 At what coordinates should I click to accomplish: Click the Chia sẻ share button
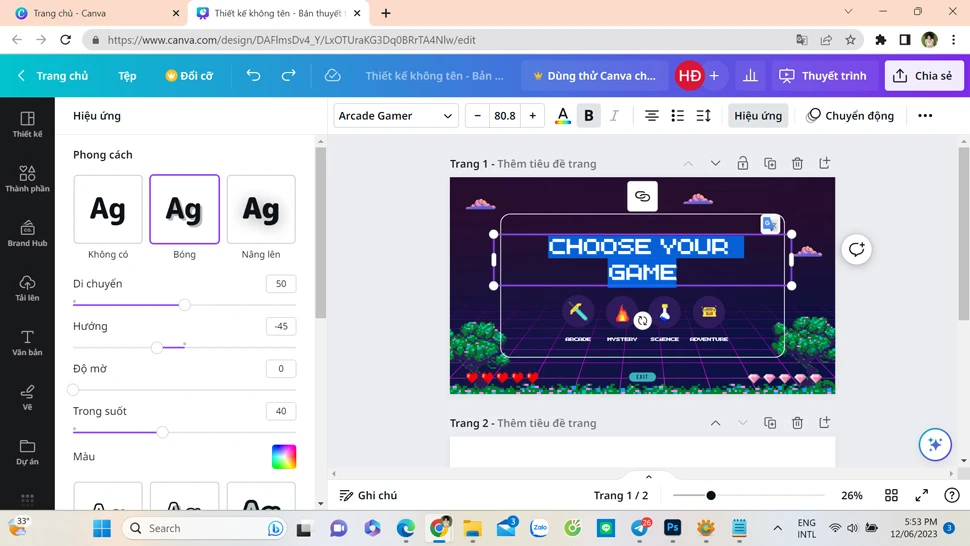coord(923,76)
